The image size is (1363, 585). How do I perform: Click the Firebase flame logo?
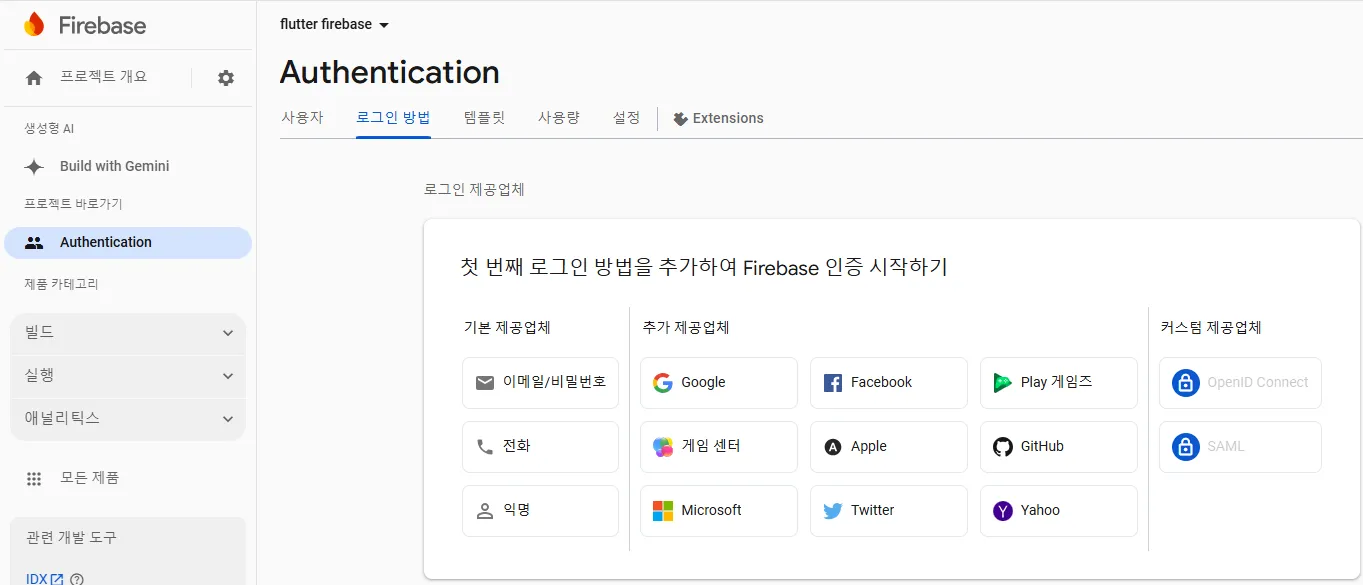pos(34,24)
